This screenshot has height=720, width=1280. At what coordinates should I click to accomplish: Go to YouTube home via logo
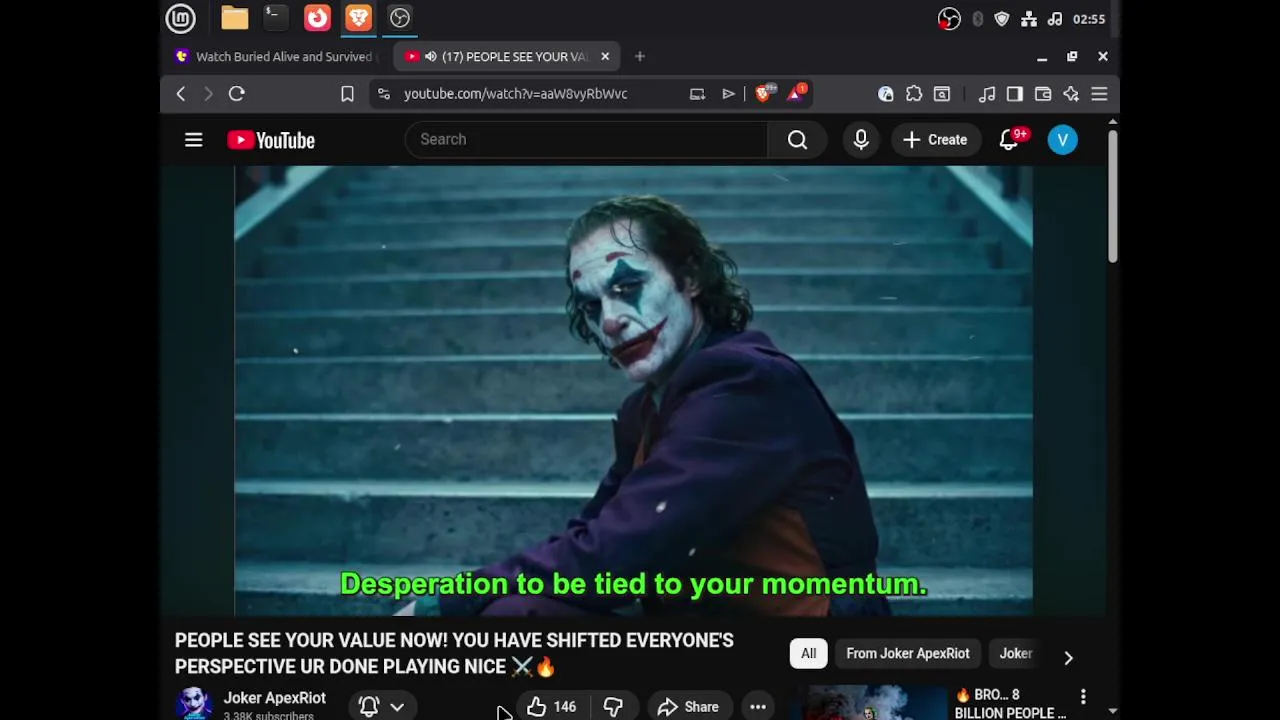(271, 140)
